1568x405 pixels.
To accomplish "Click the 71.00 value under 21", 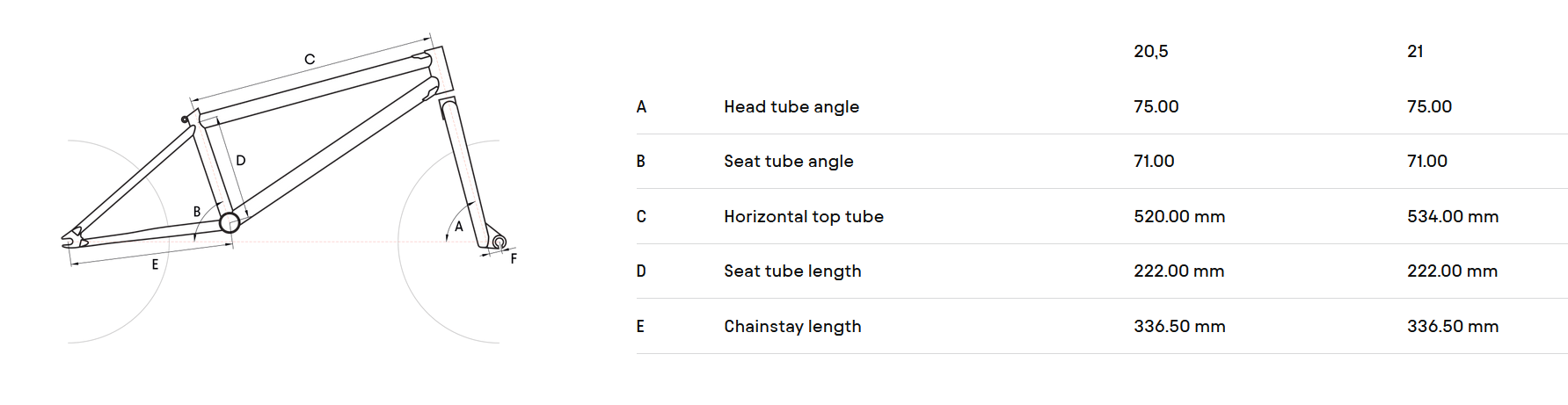I will (x=1427, y=162).
